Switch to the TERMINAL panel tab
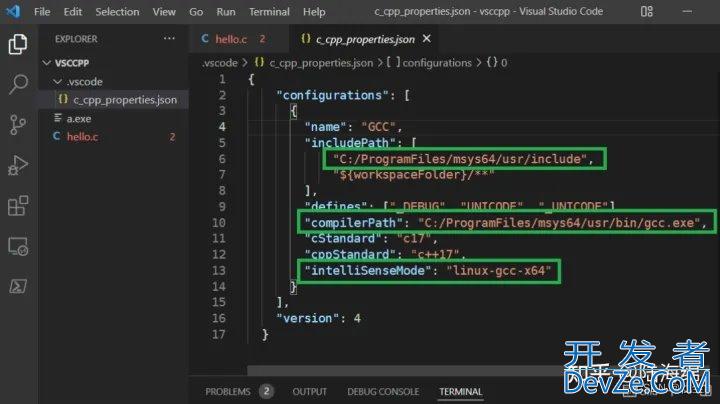The image size is (720, 404). point(461,392)
